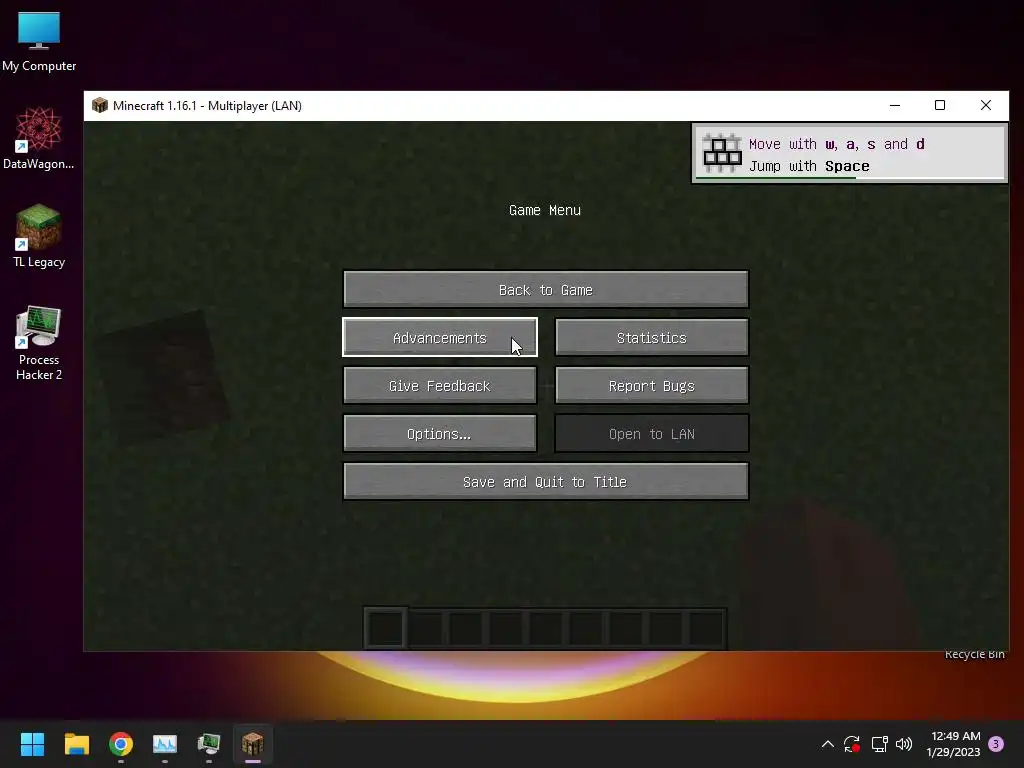The image size is (1024, 768).
Task: Select the DataWagon desktop shortcut
Action: (x=39, y=138)
